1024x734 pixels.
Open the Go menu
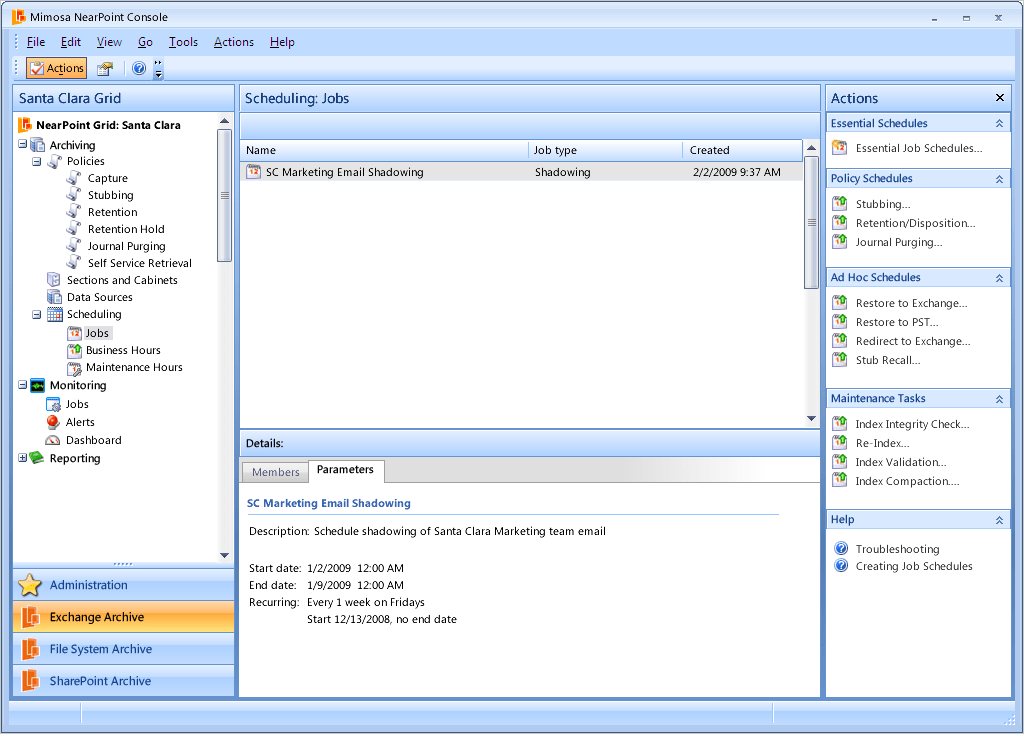coord(145,42)
